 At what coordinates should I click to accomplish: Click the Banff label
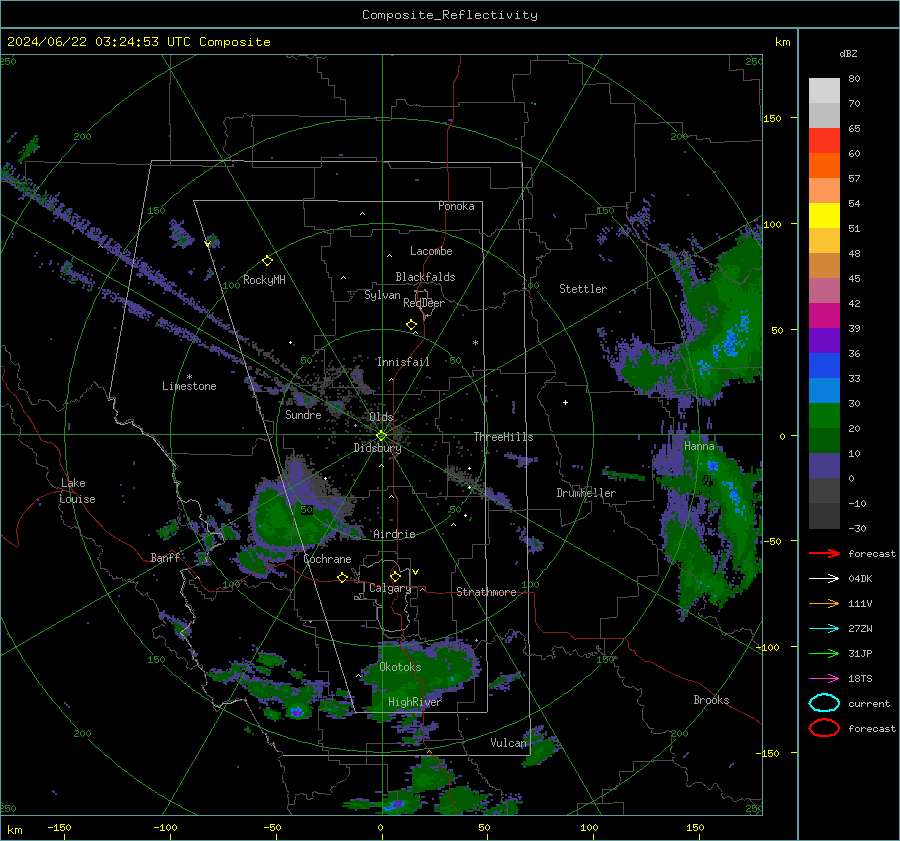click(x=165, y=557)
